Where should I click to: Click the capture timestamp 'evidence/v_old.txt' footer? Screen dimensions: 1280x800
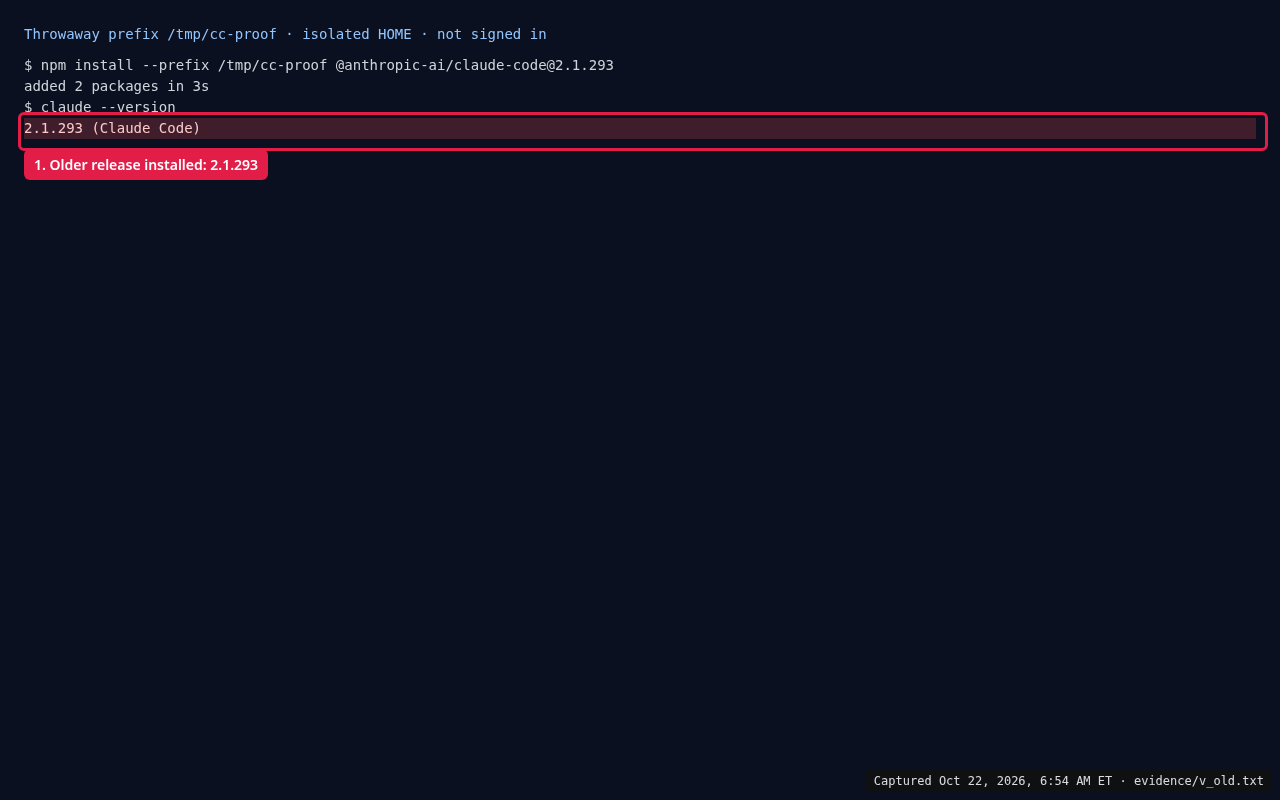(1068, 781)
